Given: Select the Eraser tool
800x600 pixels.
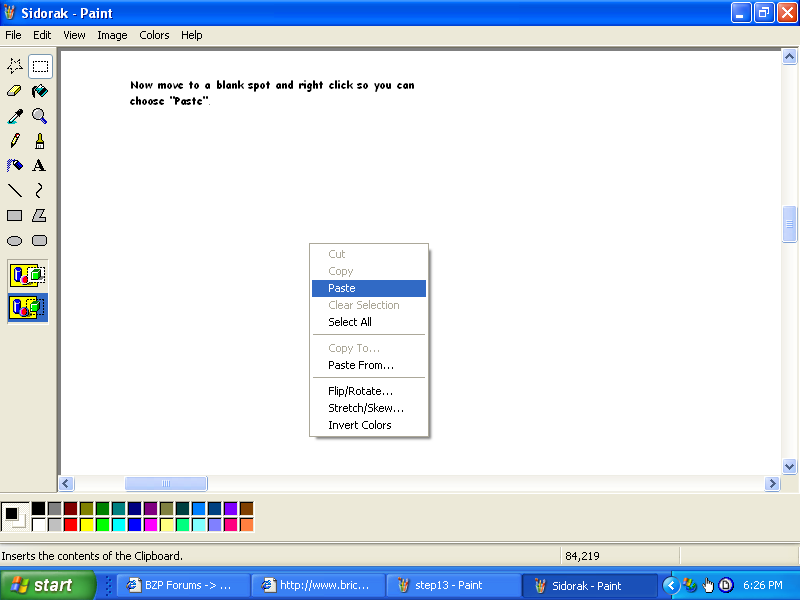Looking at the screenshot, I should [14, 91].
